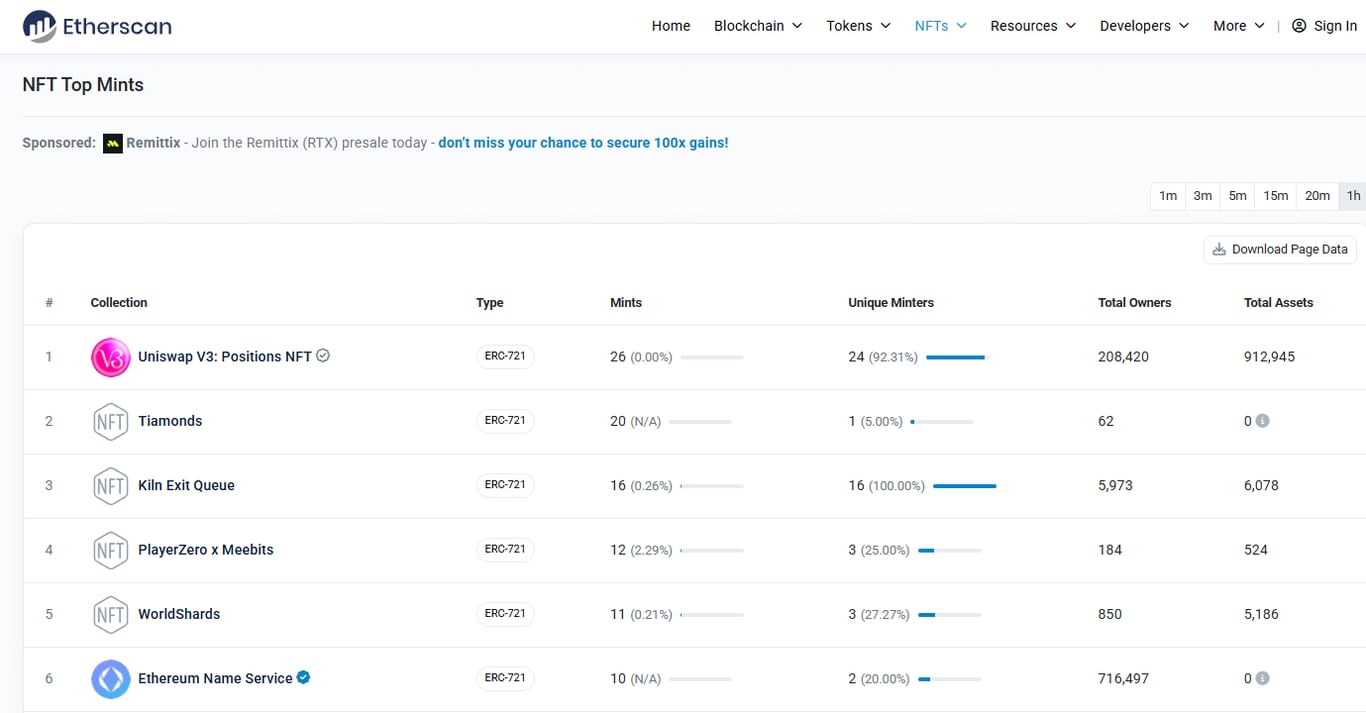The image size is (1366, 713).
Task: Click the ERC-721 badge in the Tiamonds row
Action: click(x=505, y=421)
